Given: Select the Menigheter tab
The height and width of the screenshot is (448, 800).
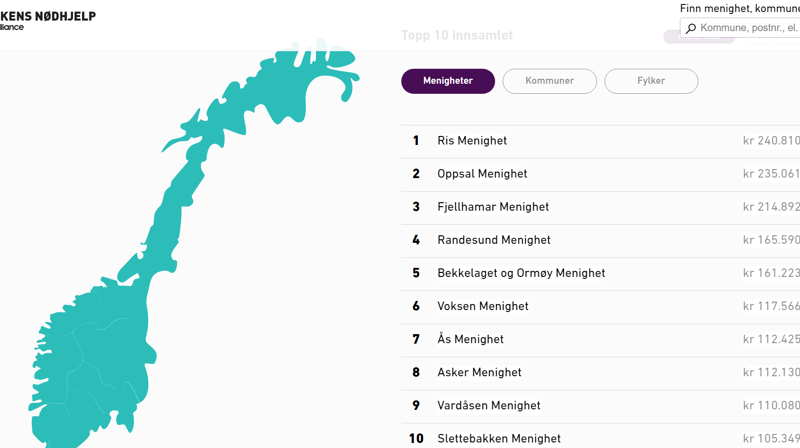Looking at the screenshot, I should (448, 81).
